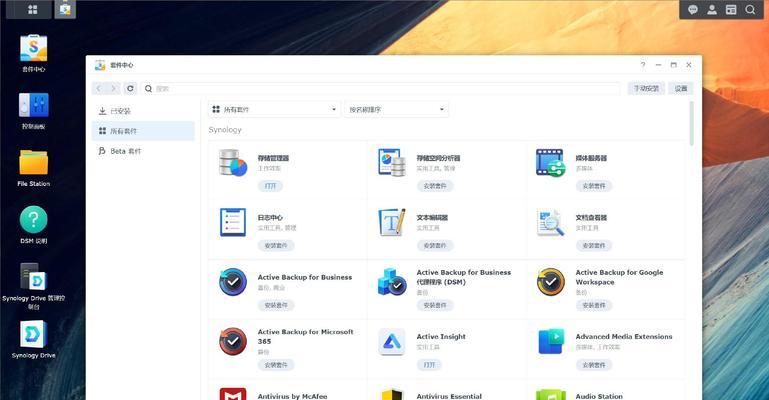Click the Antivirus Essential package title
This screenshot has width=769, height=400.
(x=449, y=396)
